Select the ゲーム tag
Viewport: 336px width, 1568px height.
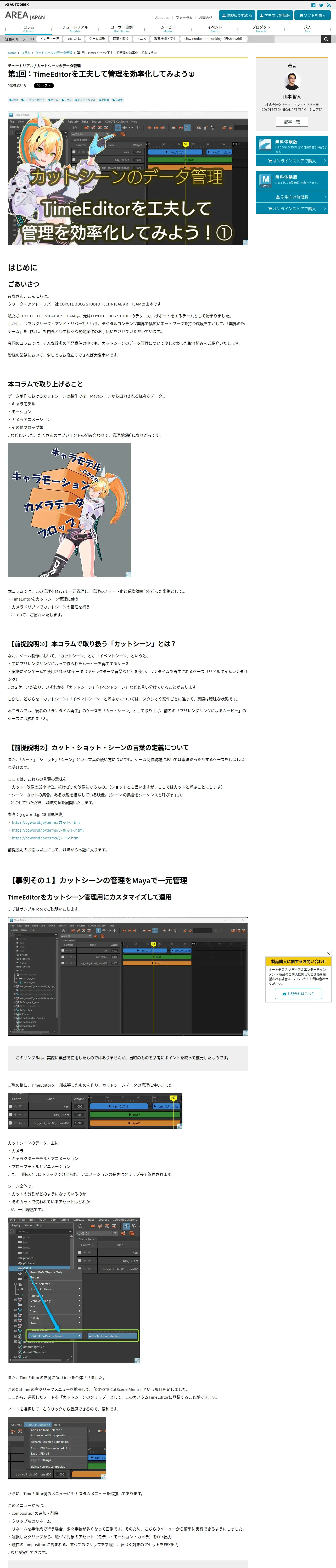[x=53, y=100]
